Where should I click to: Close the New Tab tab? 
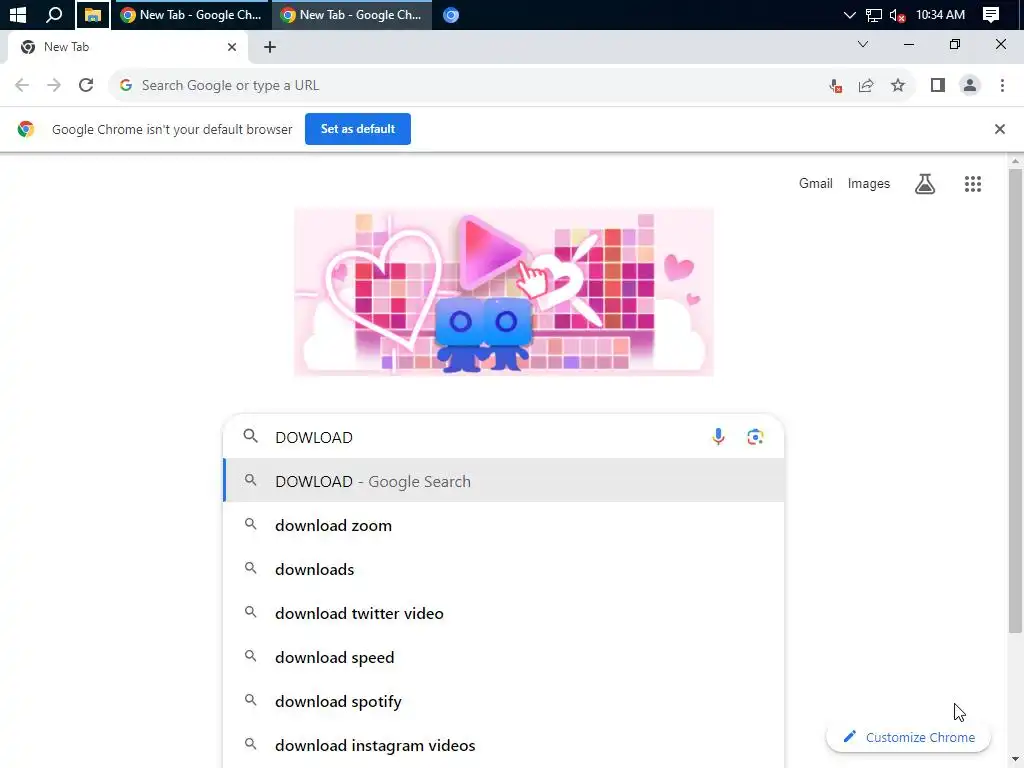pos(232,47)
